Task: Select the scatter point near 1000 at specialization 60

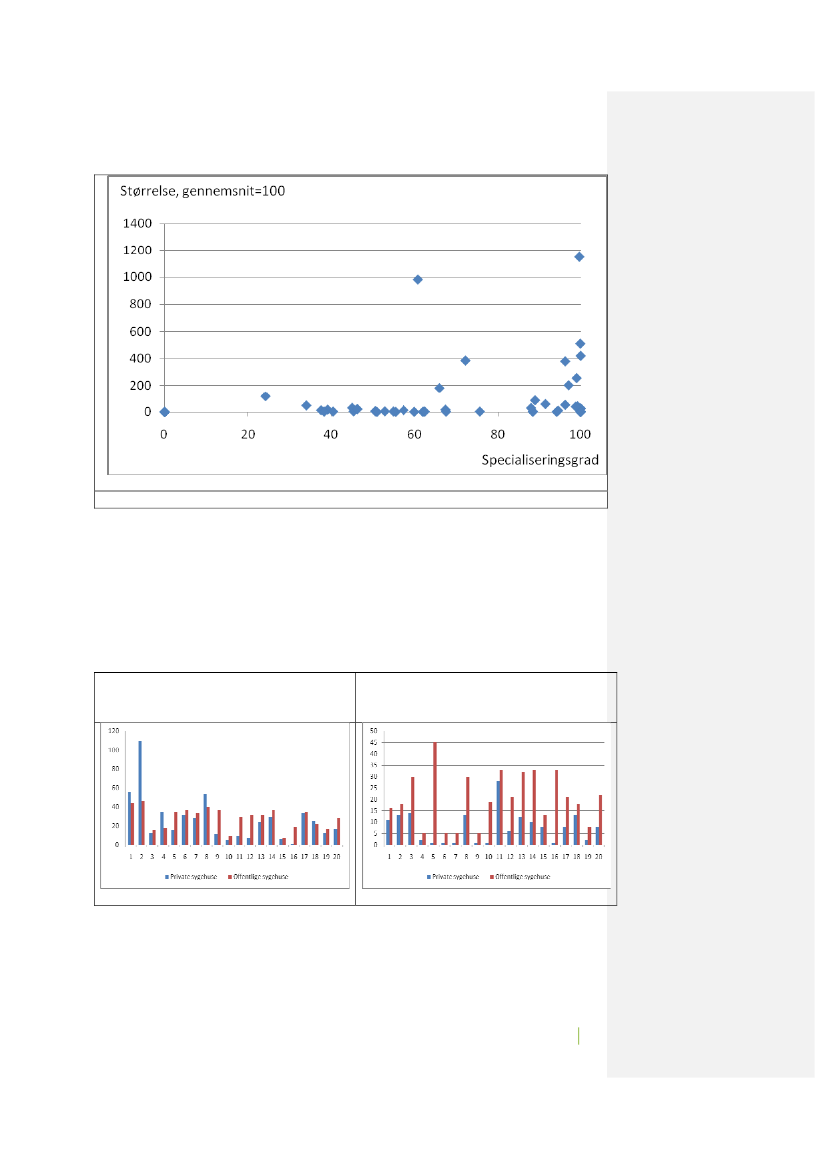Action: click(x=418, y=280)
